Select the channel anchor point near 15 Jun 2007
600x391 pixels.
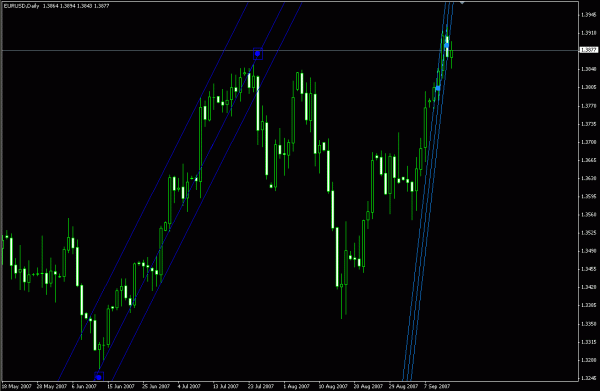coord(99,377)
